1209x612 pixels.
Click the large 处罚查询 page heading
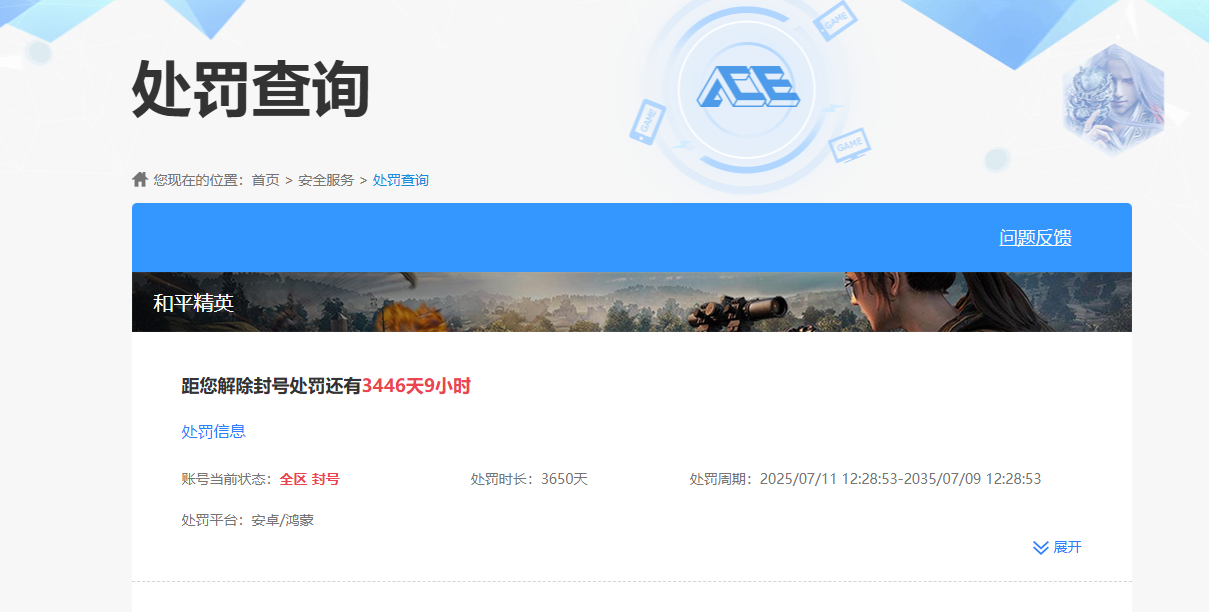[251, 90]
